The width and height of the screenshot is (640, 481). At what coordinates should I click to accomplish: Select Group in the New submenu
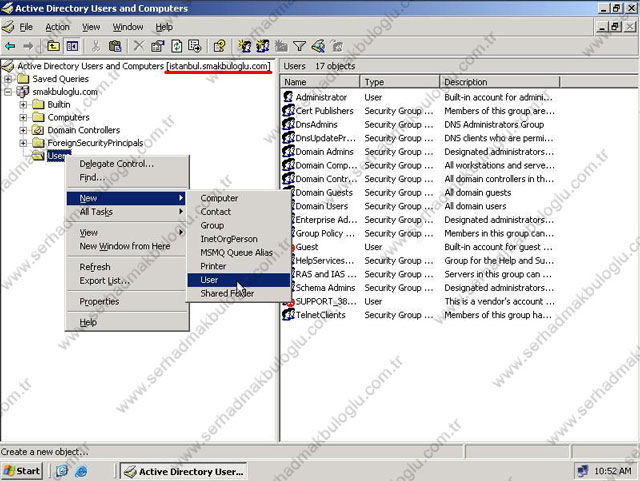coord(239,225)
